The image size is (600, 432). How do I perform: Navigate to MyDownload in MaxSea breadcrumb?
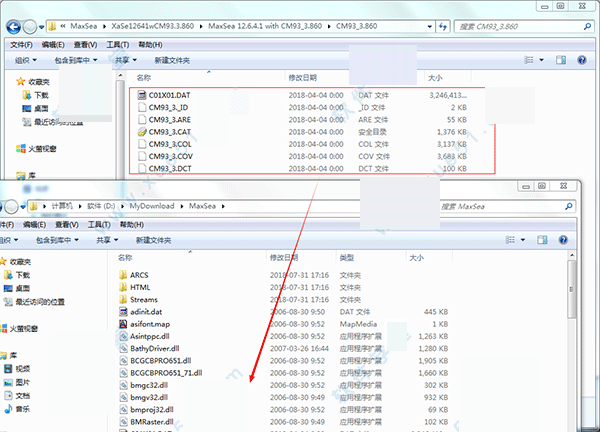coord(152,206)
